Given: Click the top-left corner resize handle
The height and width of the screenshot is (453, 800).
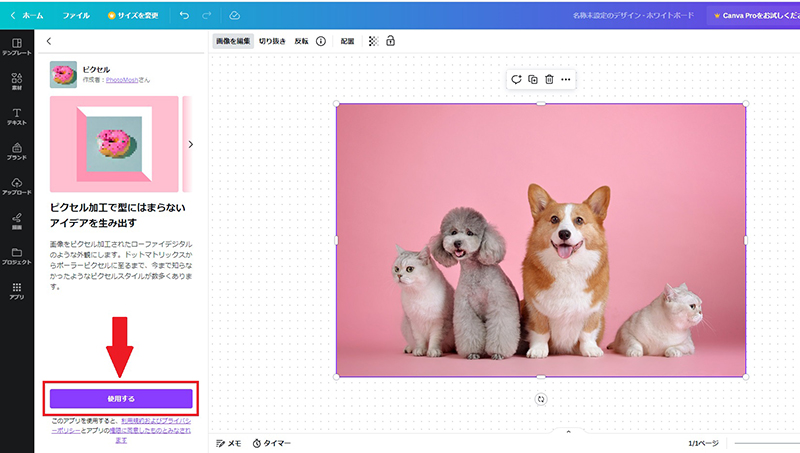Looking at the screenshot, I should [x=336, y=104].
